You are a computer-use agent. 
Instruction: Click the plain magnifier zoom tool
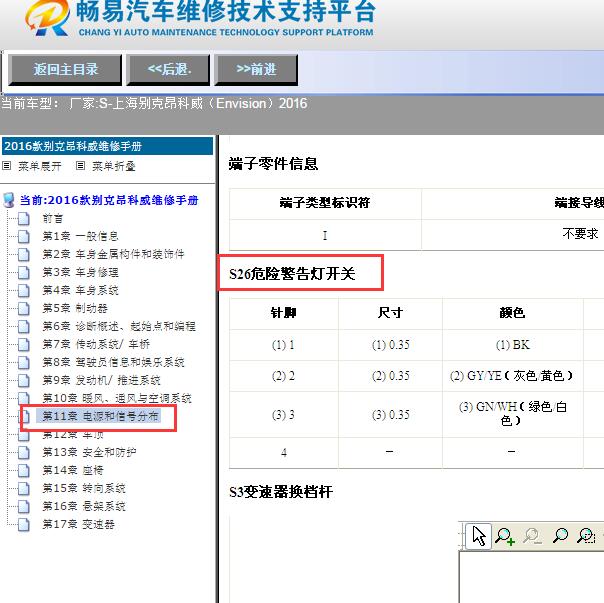pyautogui.click(x=560, y=535)
